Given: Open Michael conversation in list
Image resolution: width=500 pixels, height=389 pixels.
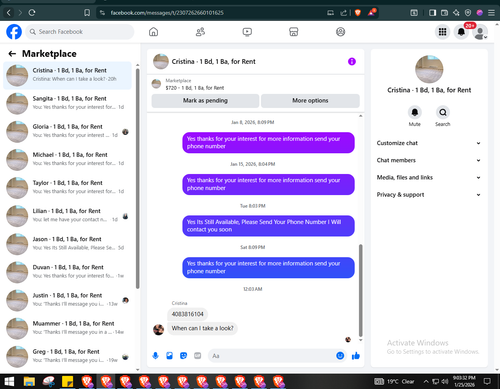Looking at the screenshot, I should (x=67, y=160).
